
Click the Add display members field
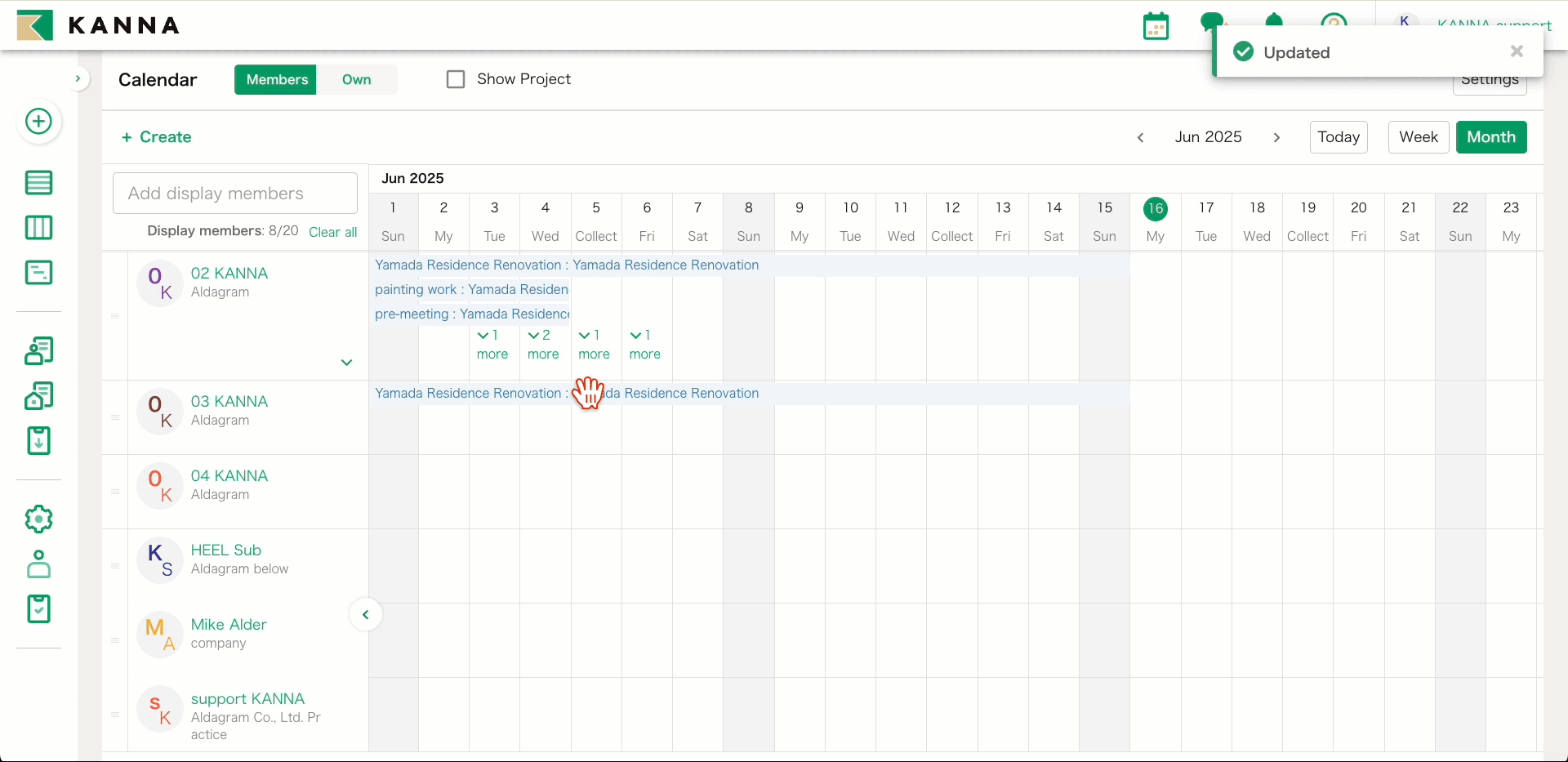click(235, 194)
